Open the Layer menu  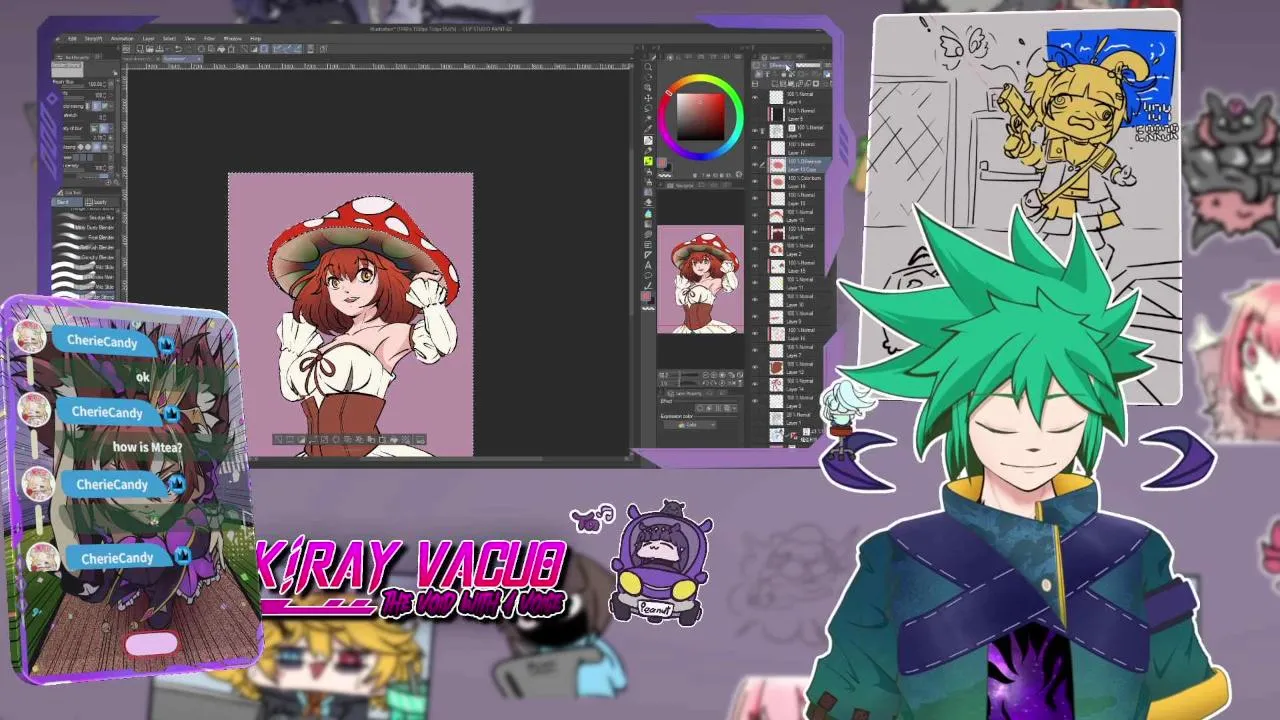tap(148, 39)
